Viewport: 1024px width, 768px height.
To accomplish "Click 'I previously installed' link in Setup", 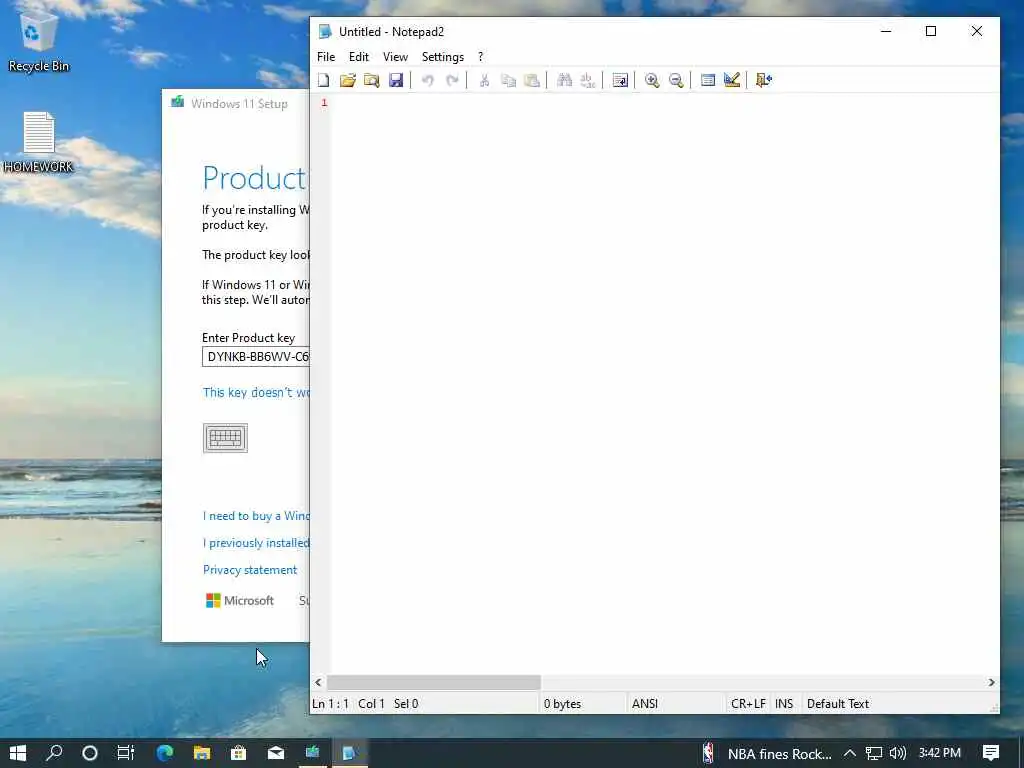I will pos(256,543).
